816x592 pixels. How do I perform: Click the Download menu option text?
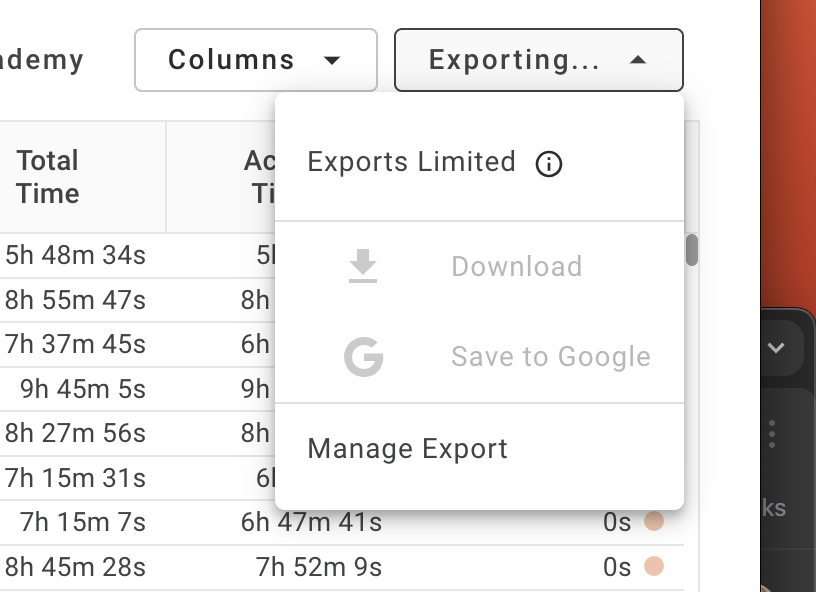(517, 266)
